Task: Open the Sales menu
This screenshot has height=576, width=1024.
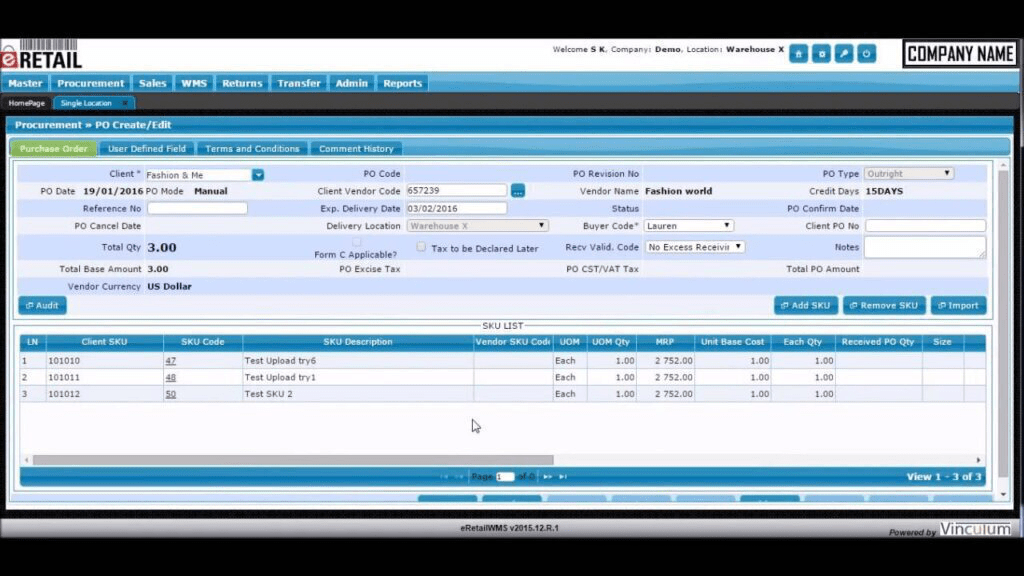Action: point(152,83)
